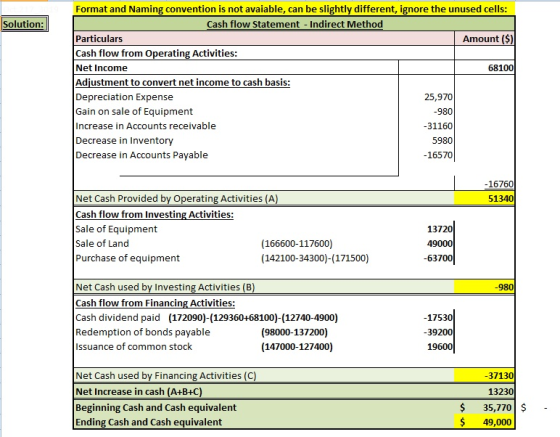The height and width of the screenshot is (437, 560).
Task: Select the value 13720
Action: [x=440, y=229]
